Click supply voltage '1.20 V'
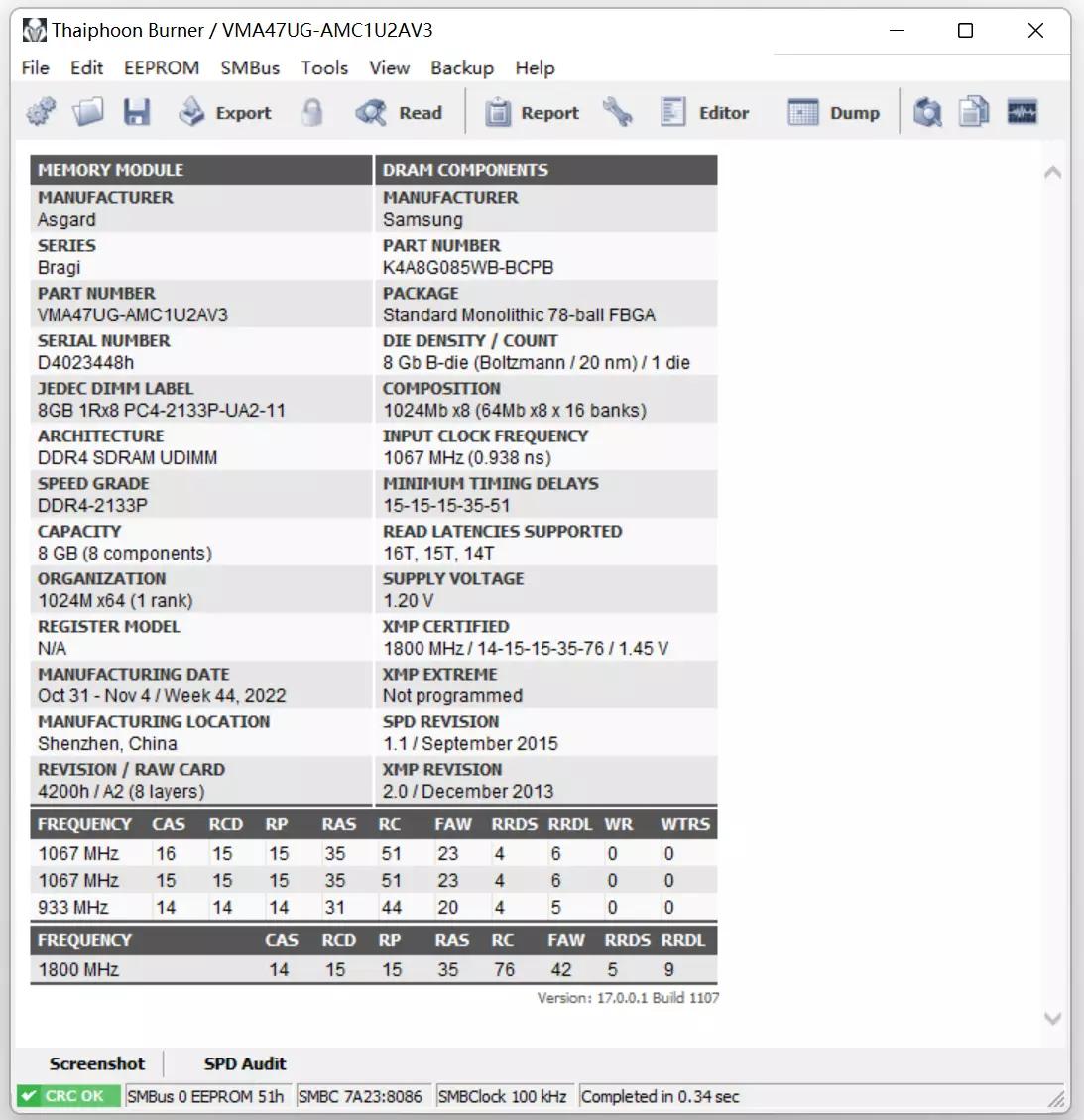1084x1120 pixels. click(408, 601)
